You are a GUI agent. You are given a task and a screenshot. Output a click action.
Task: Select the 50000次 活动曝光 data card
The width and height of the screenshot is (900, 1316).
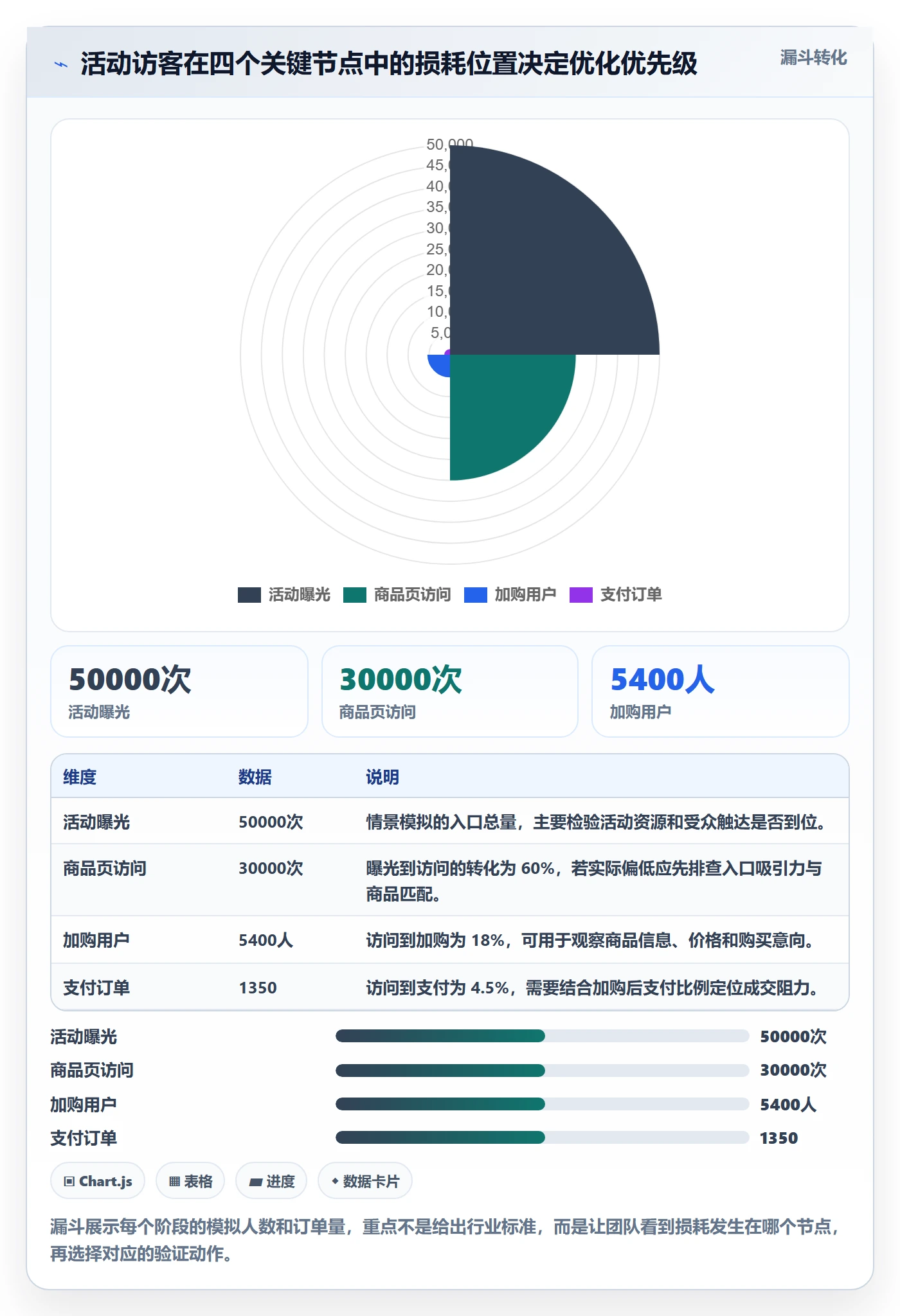tap(179, 691)
